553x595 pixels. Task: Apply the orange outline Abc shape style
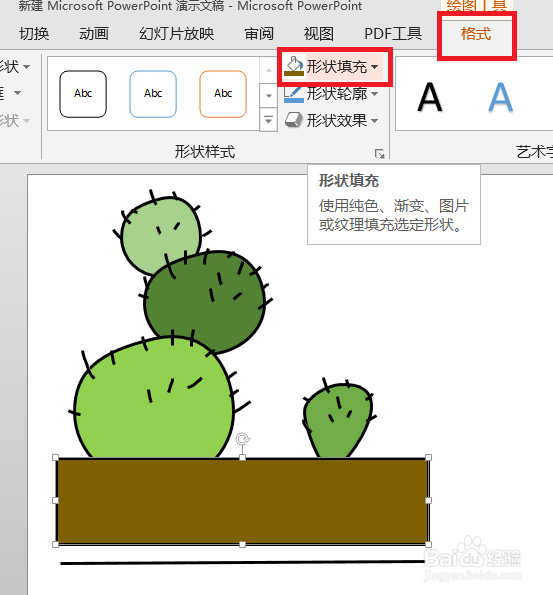(223, 94)
